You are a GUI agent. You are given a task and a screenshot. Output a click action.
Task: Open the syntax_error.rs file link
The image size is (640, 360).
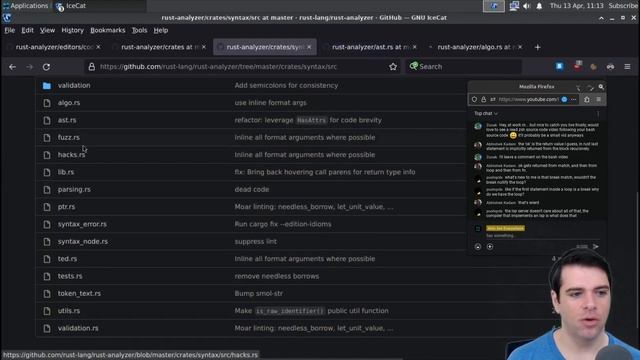tap(82, 224)
